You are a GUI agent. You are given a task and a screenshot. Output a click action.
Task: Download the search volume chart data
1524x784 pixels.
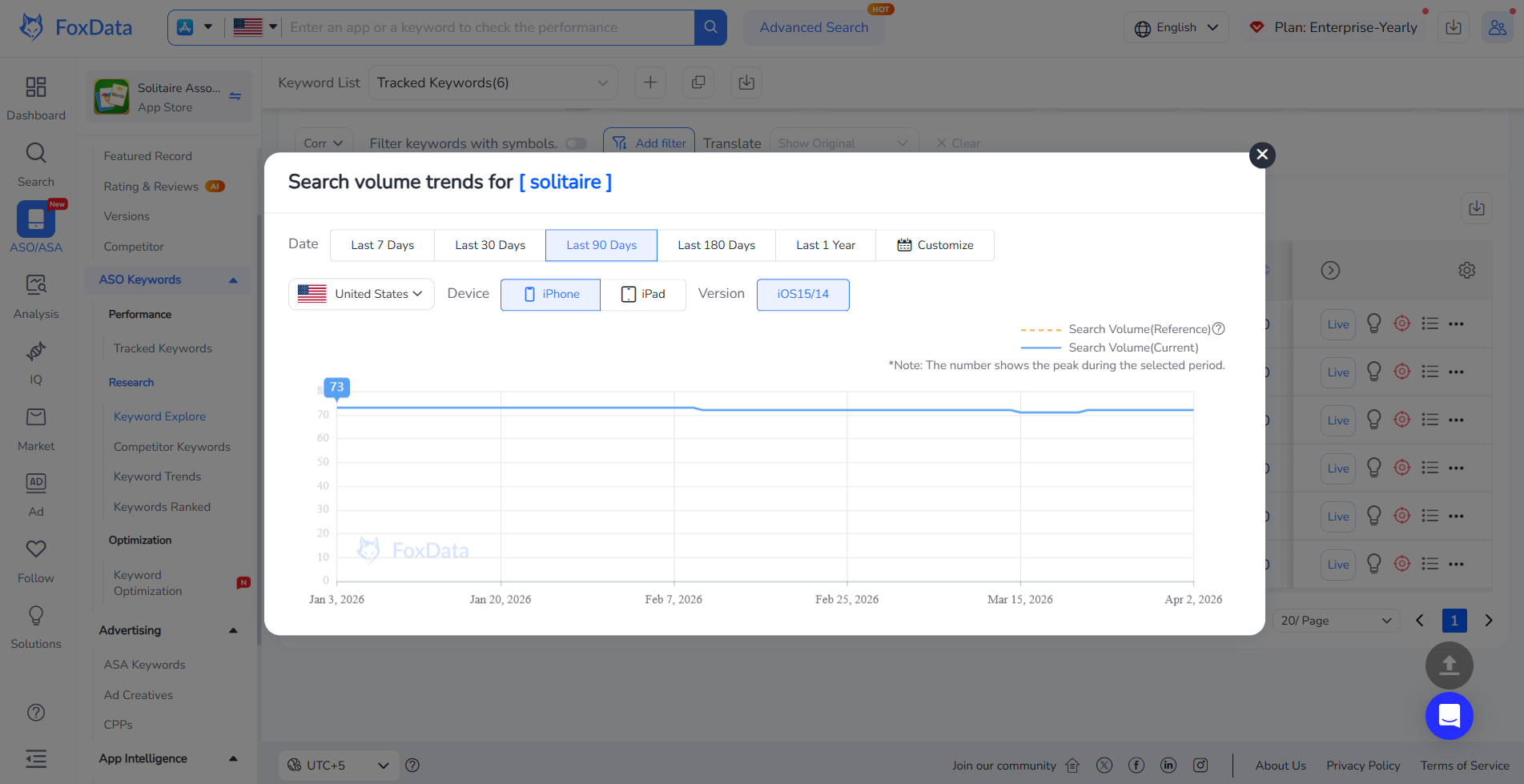[x=1476, y=208]
